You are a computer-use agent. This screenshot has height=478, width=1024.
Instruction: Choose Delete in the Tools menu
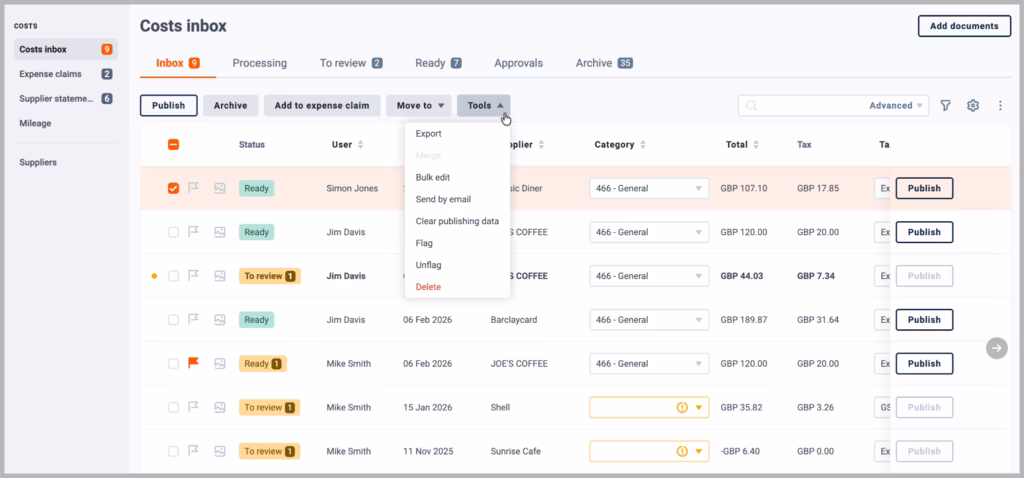(x=428, y=287)
